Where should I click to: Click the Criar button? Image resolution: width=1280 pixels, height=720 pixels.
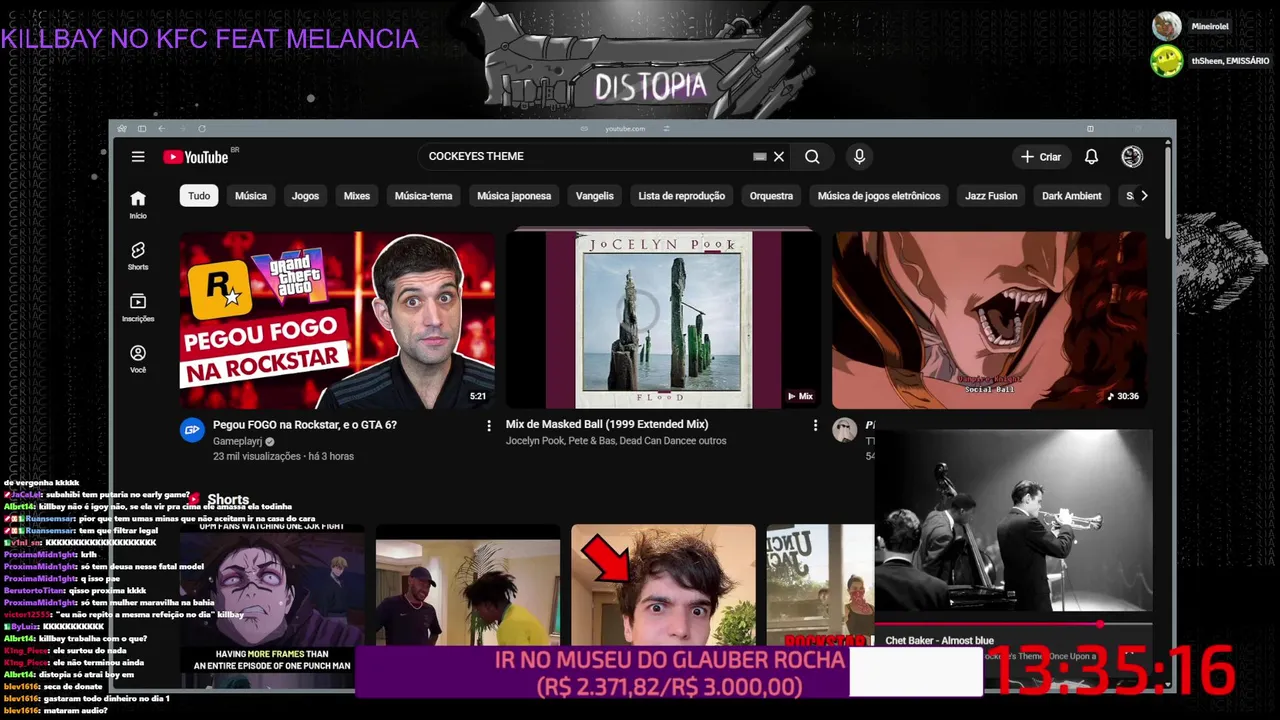click(x=1041, y=157)
